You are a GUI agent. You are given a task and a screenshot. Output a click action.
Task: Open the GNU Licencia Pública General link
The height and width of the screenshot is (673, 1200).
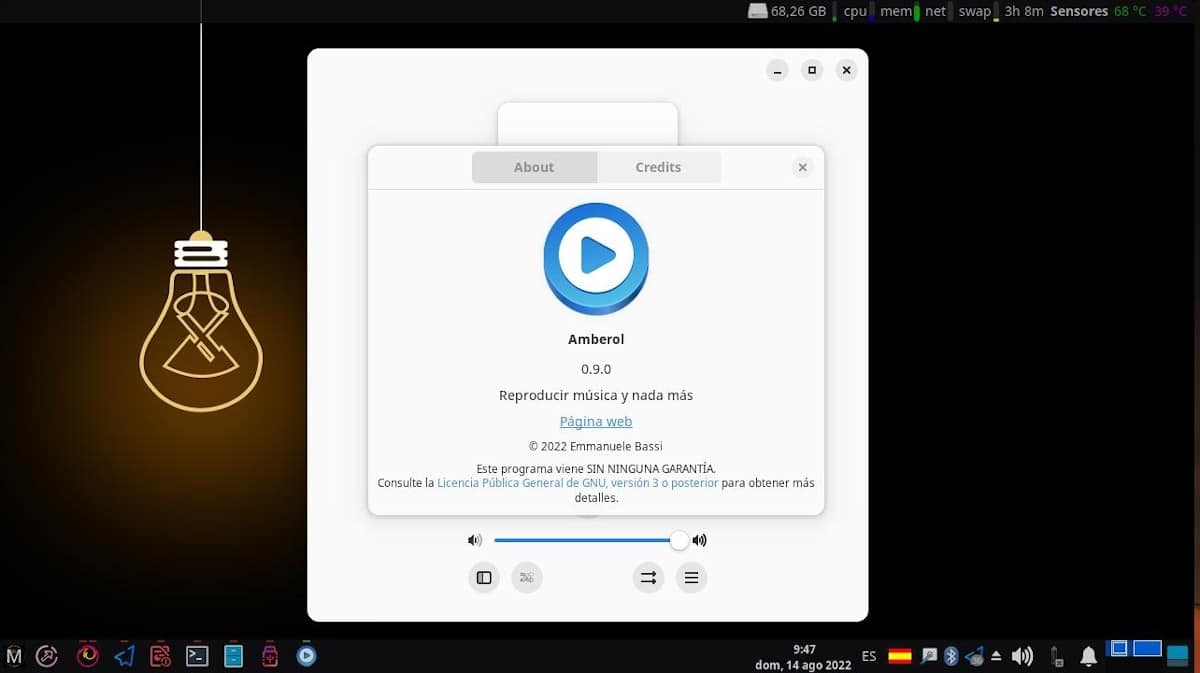pos(577,483)
